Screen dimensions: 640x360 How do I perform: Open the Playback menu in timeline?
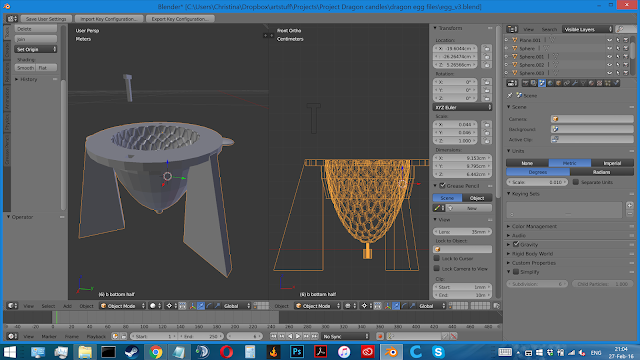click(x=96, y=336)
